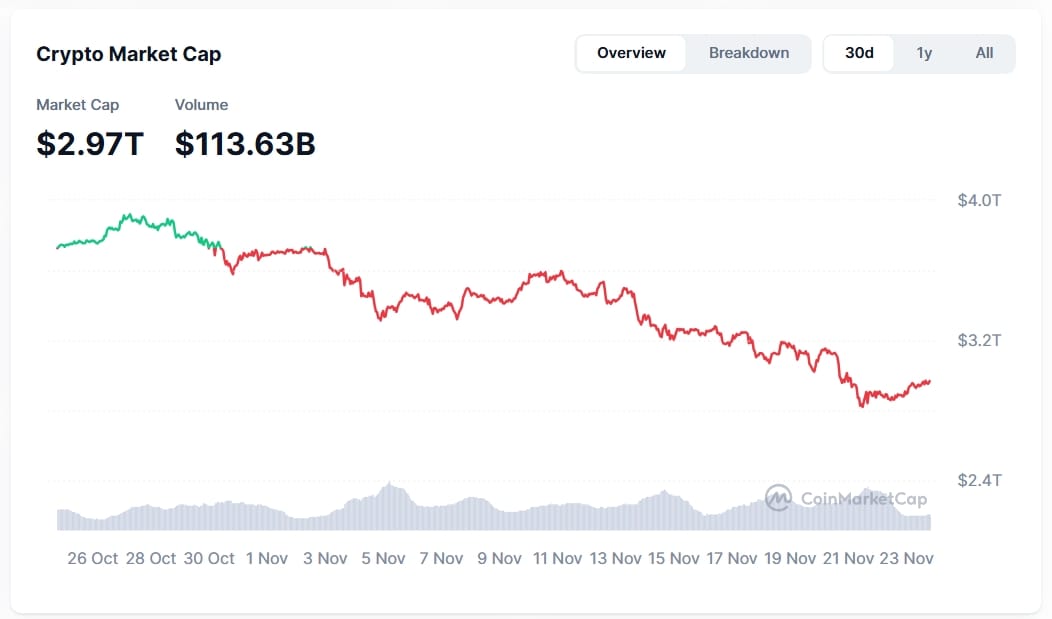The height and width of the screenshot is (619, 1052).
Task: Click the 5 Nov date label
Action: point(383,558)
